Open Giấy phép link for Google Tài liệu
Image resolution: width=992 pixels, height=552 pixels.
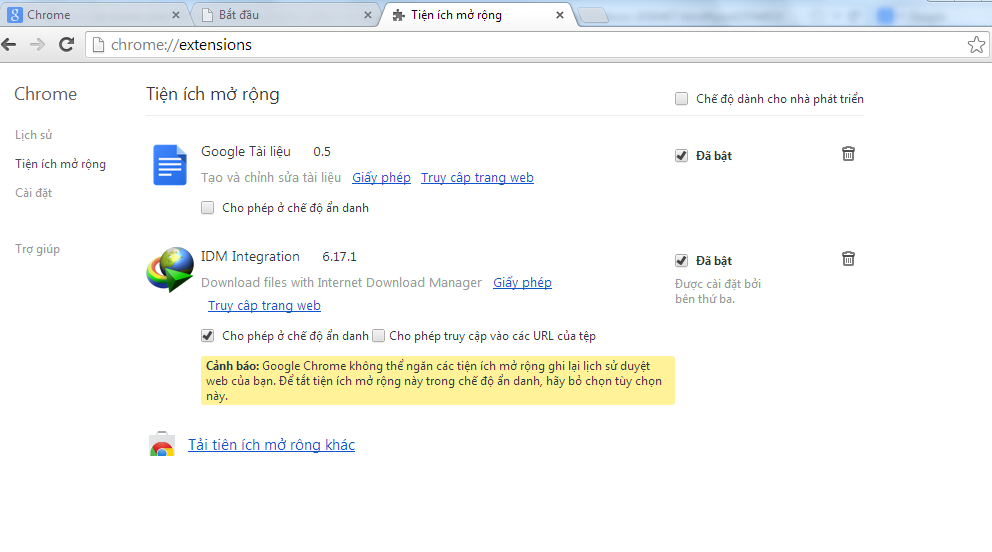point(381,178)
